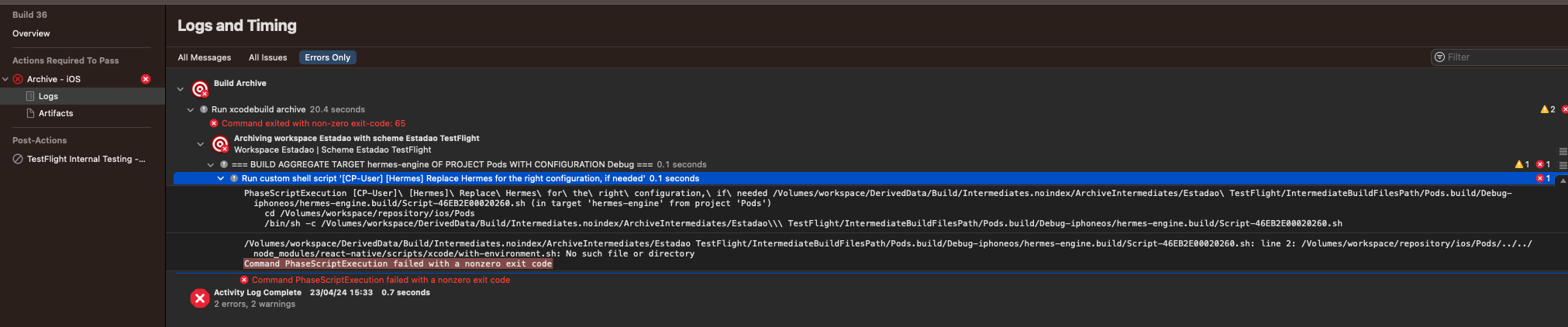Open the build Overview in the sidebar
The height and width of the screenshot is (327, 1568).
[x=31, y=33]
